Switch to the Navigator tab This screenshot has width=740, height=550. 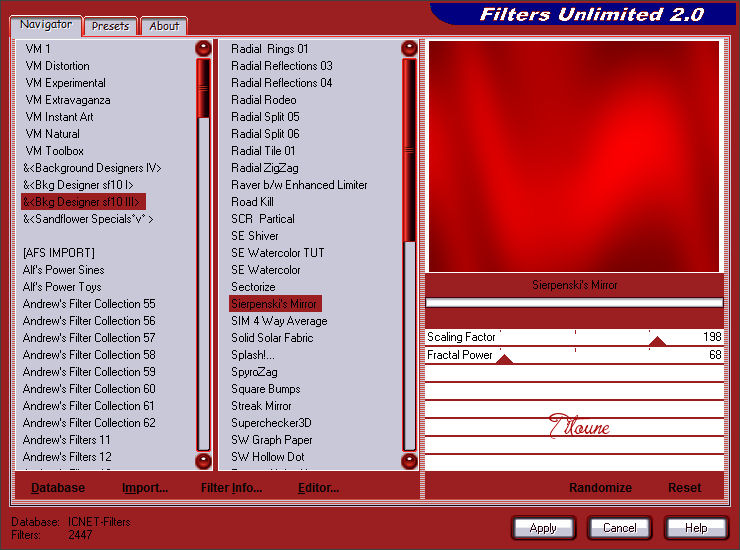[46, 25]
